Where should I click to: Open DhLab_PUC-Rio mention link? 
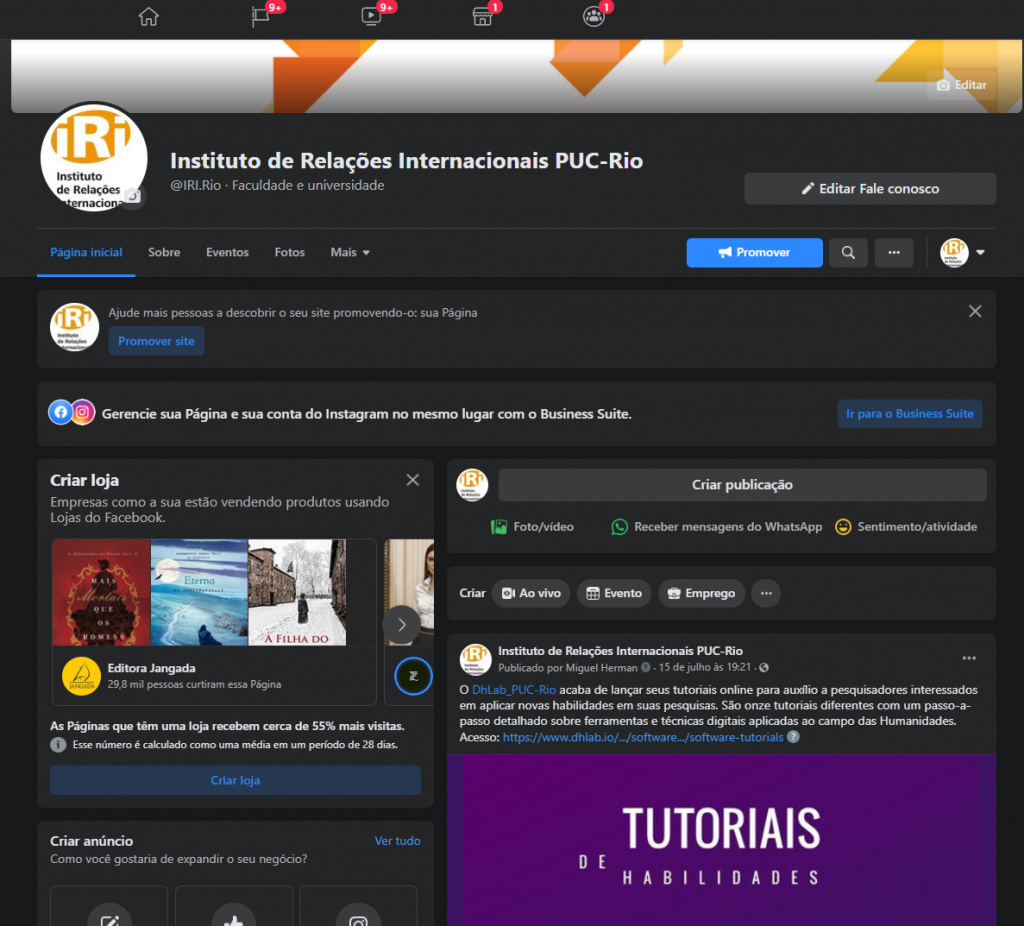point(514,690)
